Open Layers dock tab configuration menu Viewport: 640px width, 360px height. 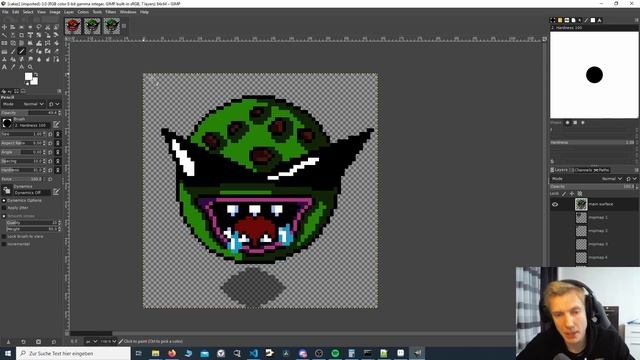click(636, 170)
